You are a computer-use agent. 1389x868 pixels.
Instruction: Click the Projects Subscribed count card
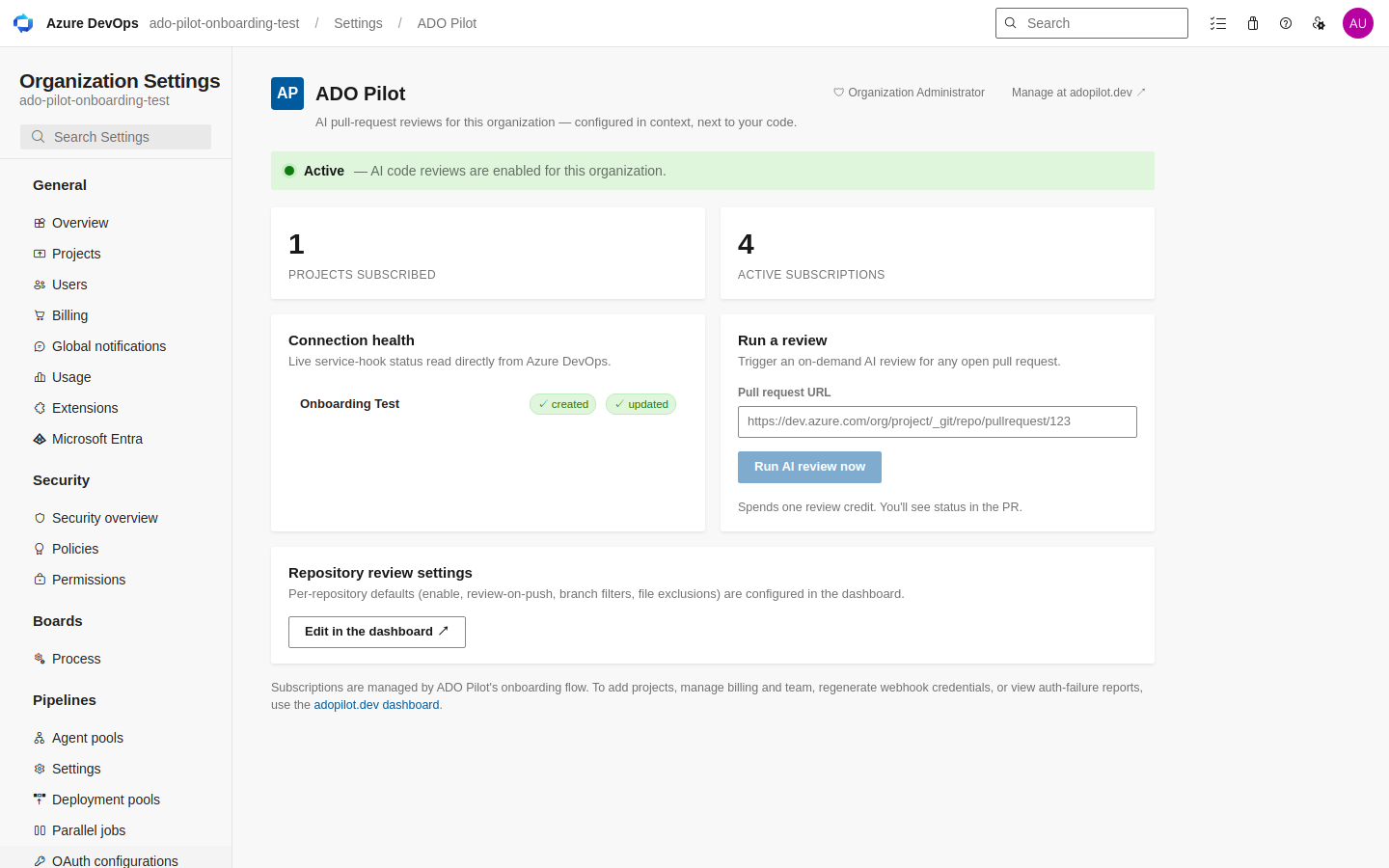488,254
